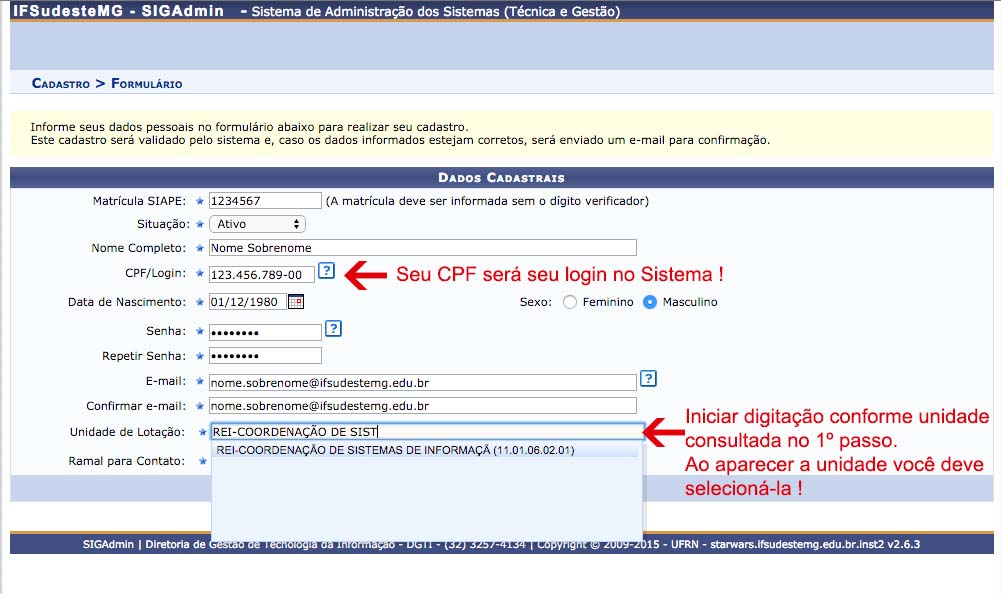Select the Feminino radio button
Viewport: 1001px width, 594px height.
click(570, 302)
